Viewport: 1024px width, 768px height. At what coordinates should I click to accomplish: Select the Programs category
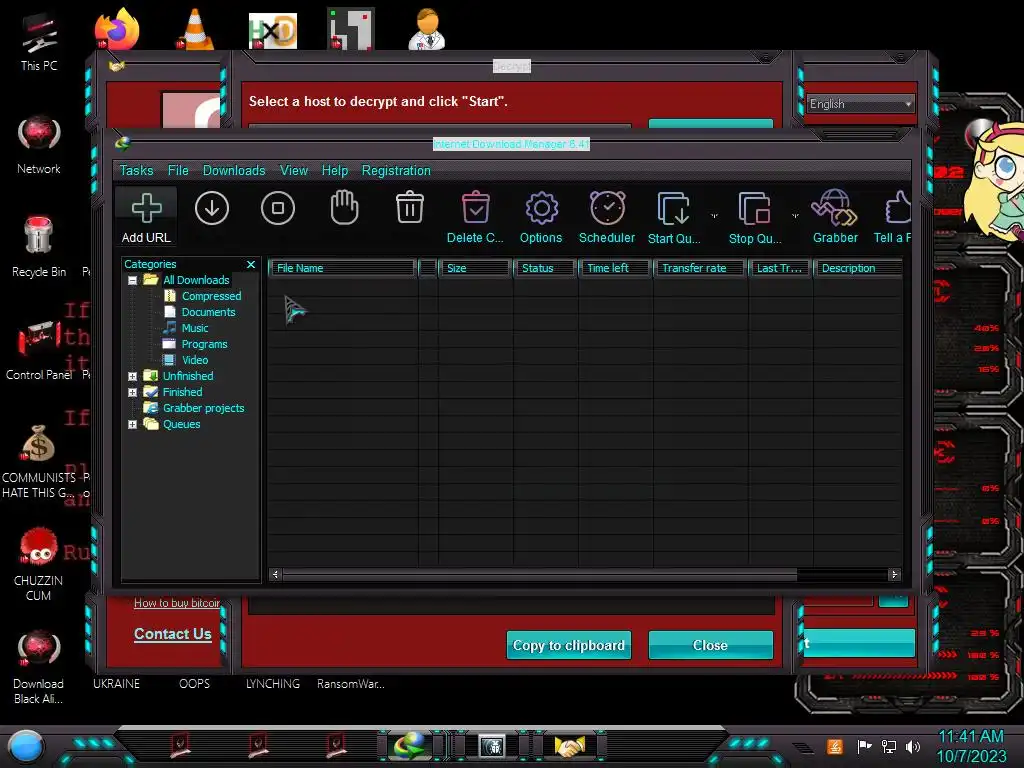coord(204,344)
